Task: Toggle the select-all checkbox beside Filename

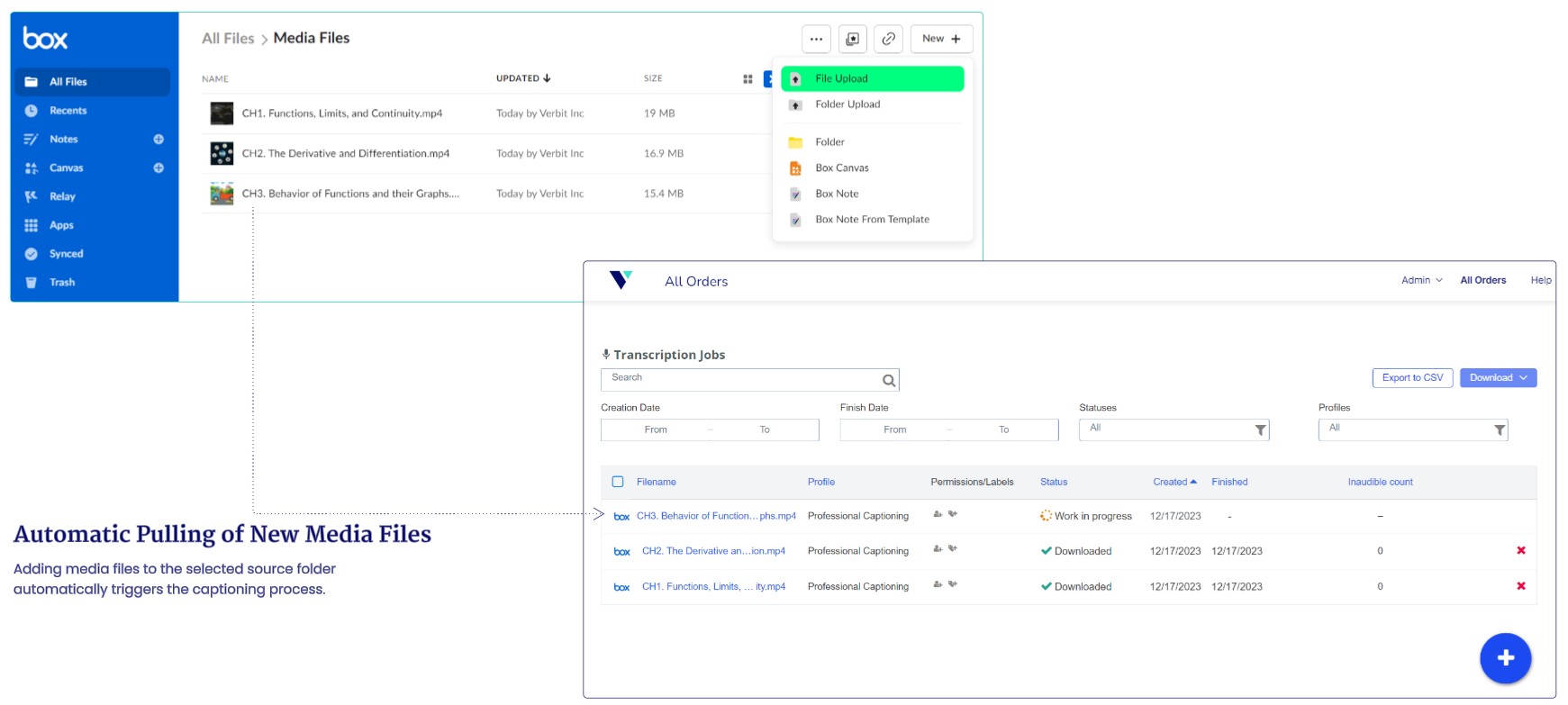Action: 618,482
